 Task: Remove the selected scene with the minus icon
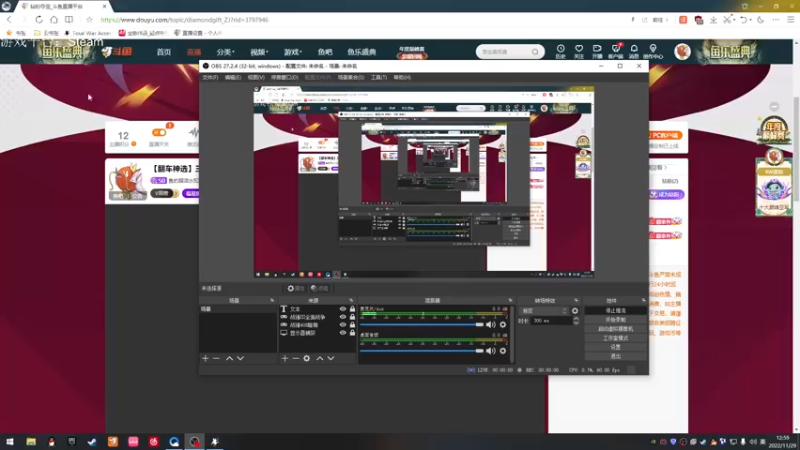216,359
